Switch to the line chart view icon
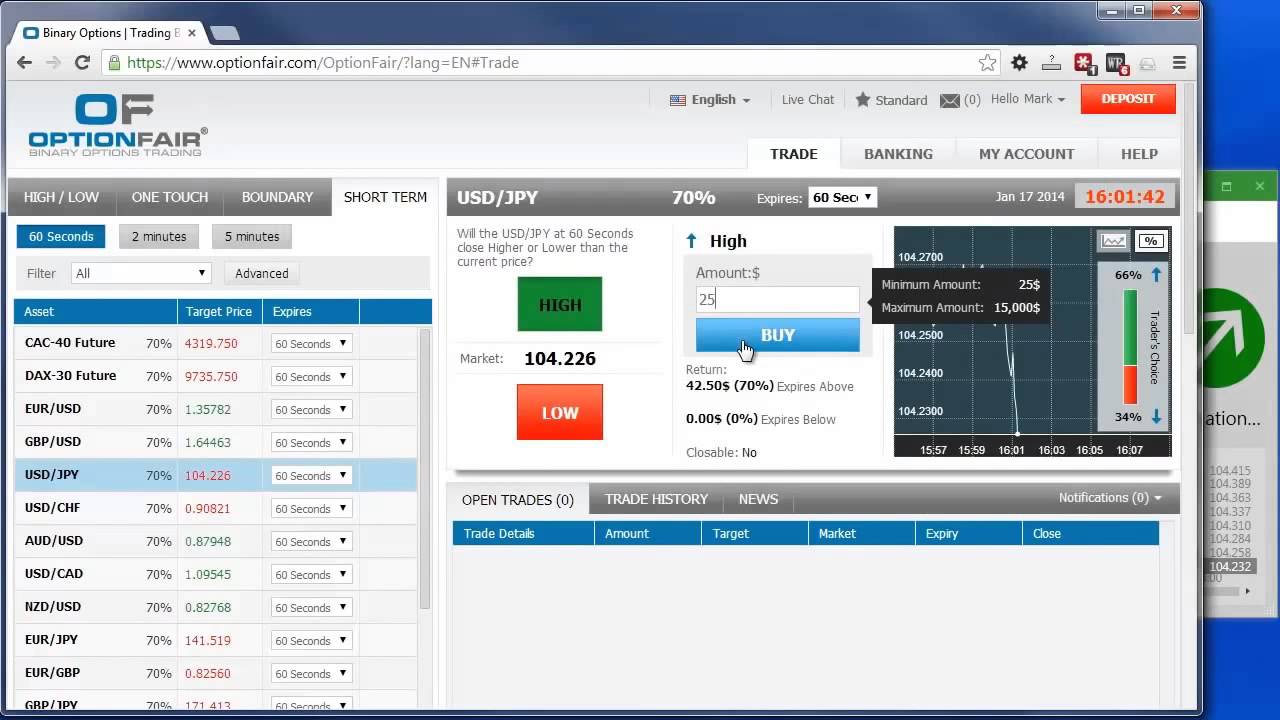 click(x=1113, y=241)
